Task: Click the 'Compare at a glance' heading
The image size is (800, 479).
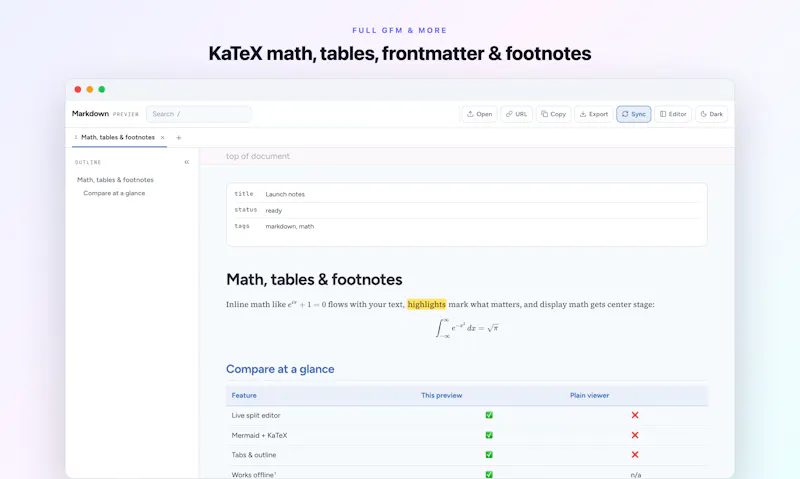Action: pyautogui.click(x=280, y=369)
